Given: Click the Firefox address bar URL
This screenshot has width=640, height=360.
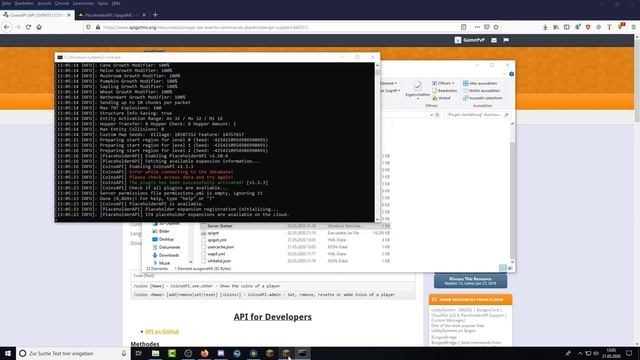Looking at the screenshot, I should [205, 27].
